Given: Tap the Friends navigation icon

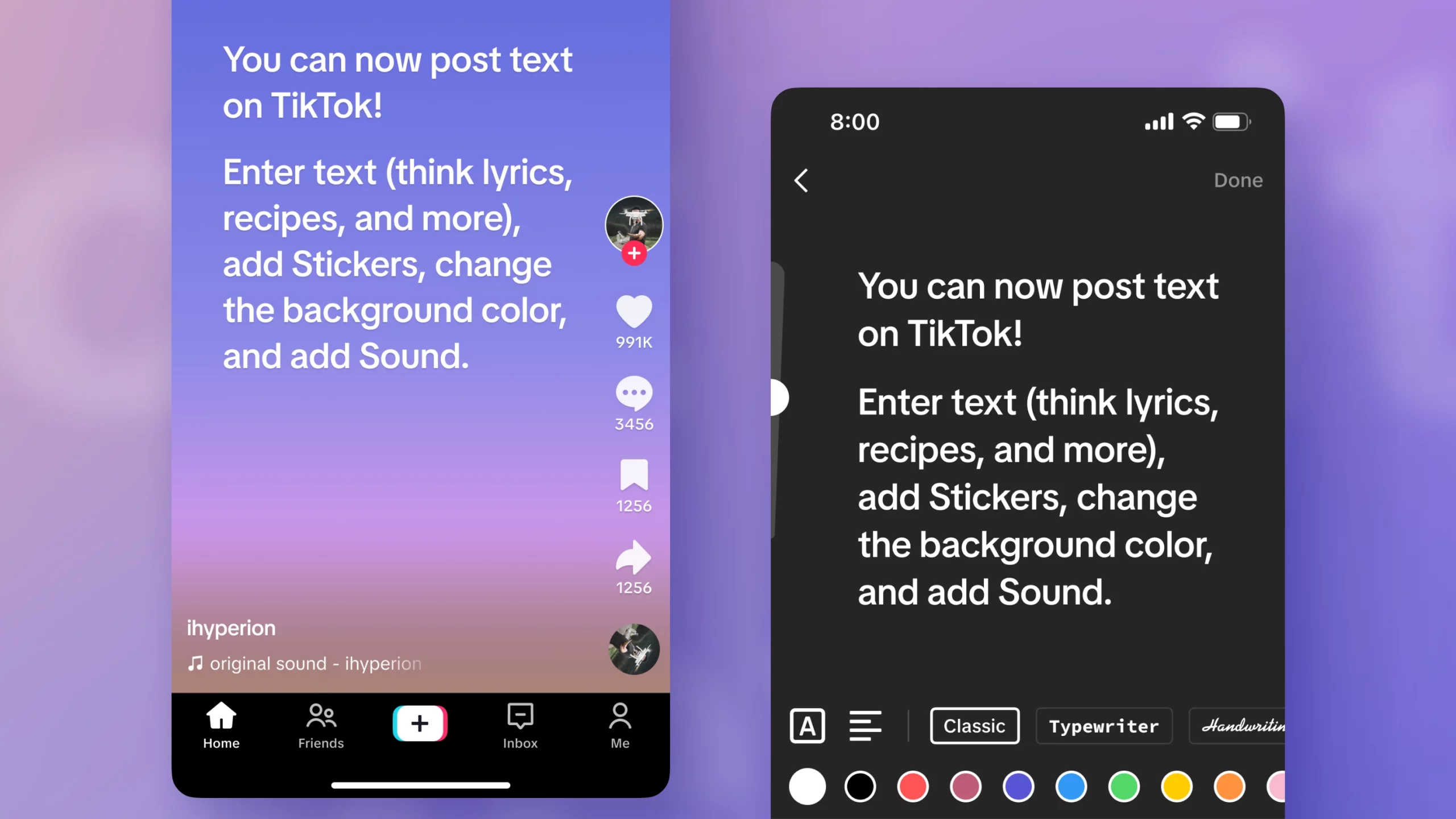Looking at the screenshot, I should coord(321,725).
